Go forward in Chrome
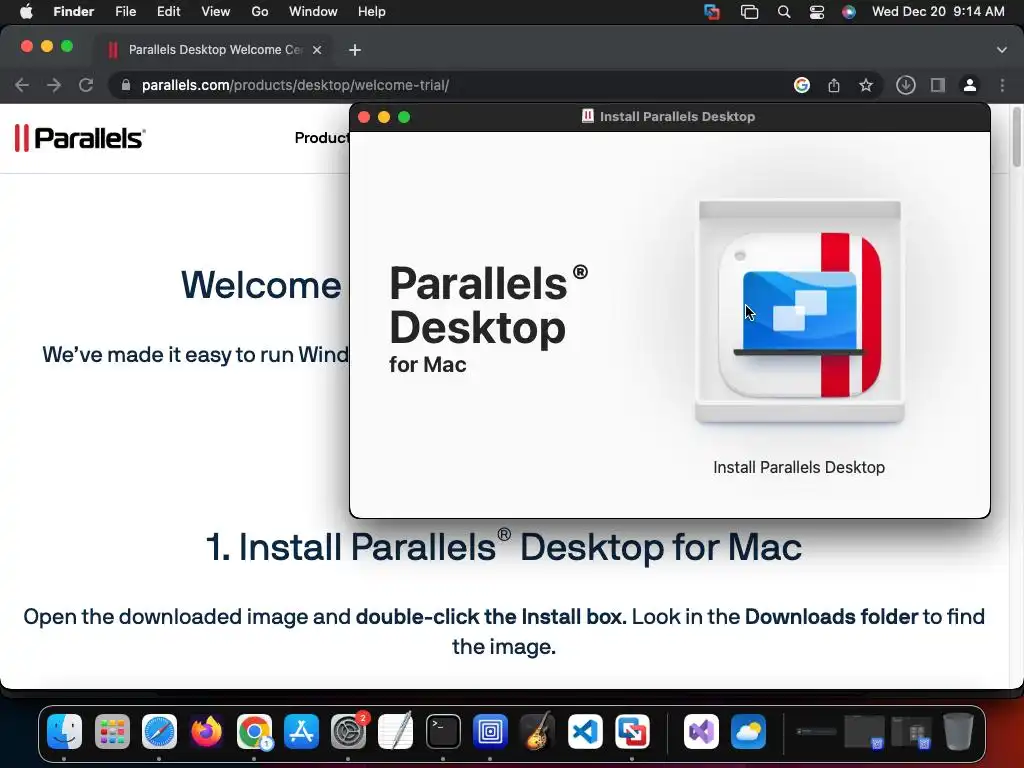Screen dimensions: 1024x768 [54, 85]
